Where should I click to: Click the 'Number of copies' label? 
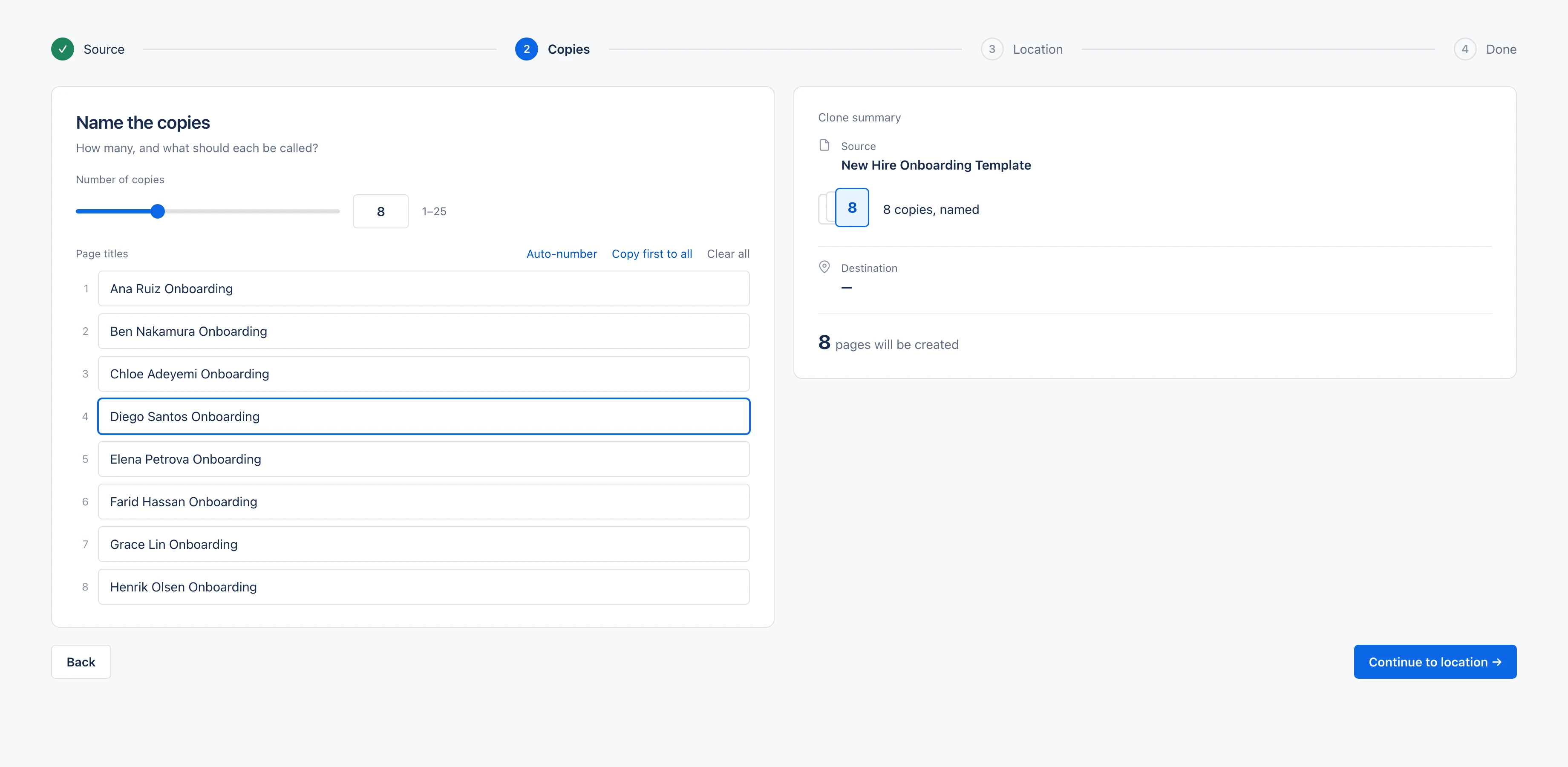coord(120,179)
